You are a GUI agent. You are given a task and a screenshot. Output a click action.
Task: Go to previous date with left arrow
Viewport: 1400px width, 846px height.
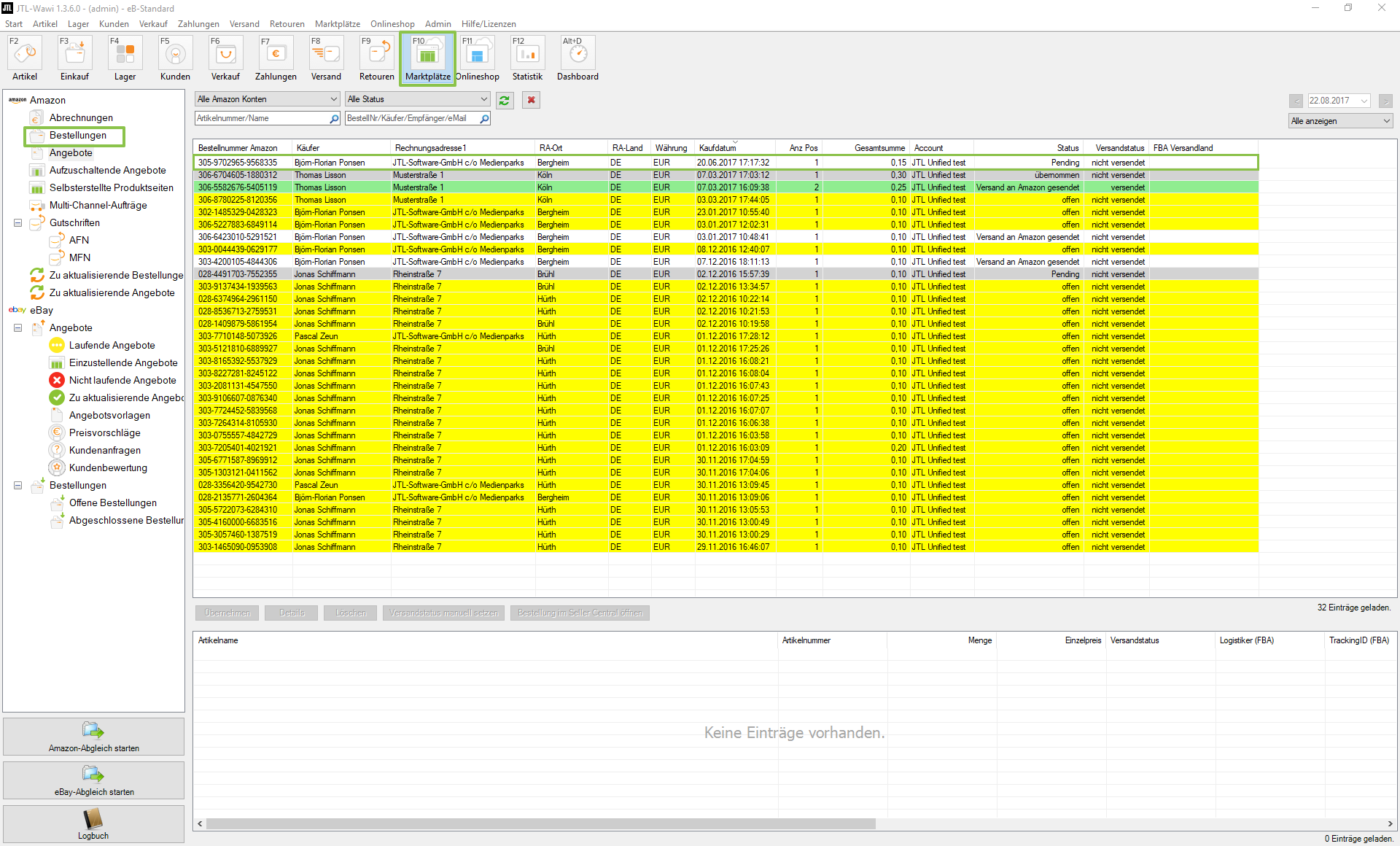click(x=1296, y=101)
